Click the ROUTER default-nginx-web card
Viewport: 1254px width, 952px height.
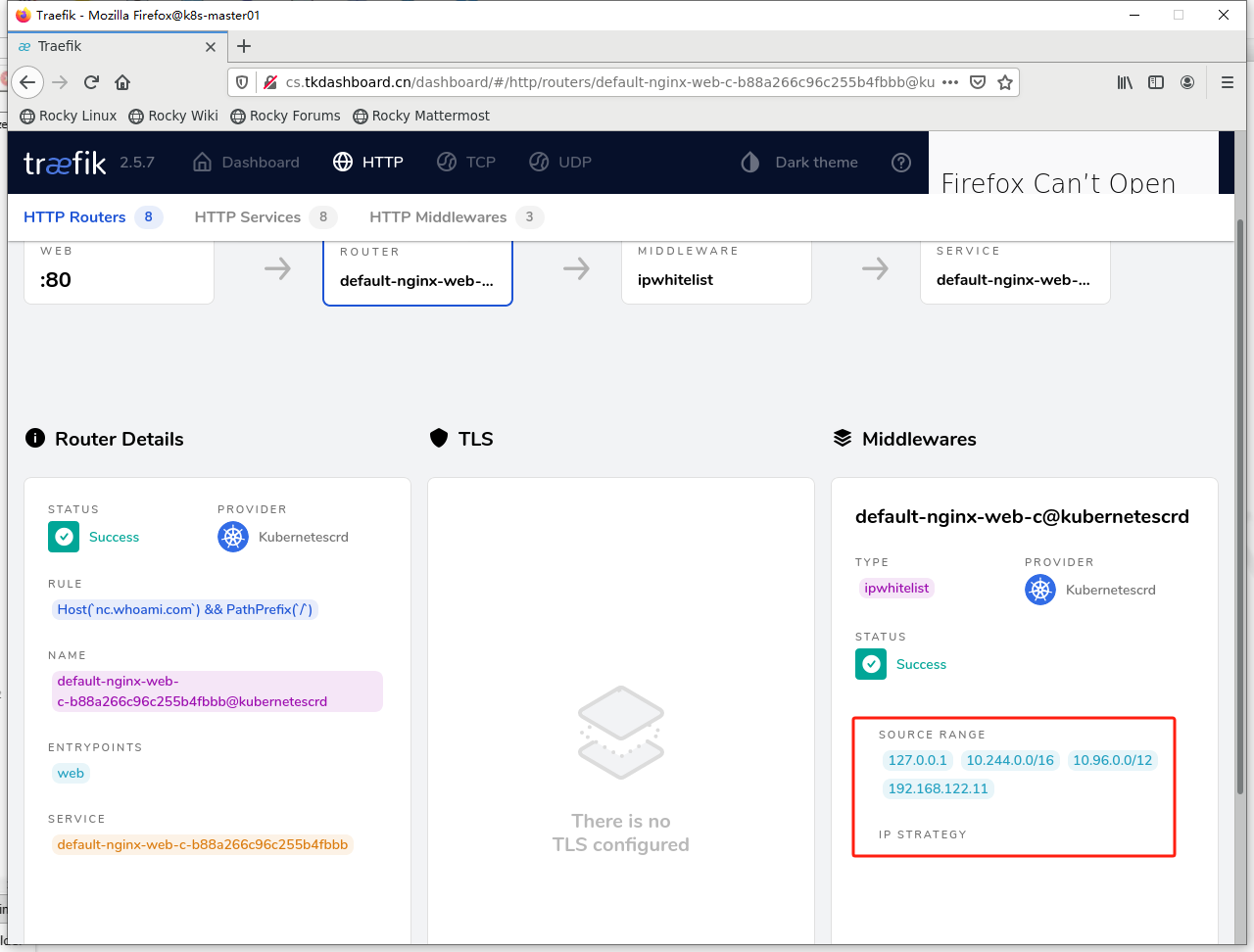coord(417,273)
